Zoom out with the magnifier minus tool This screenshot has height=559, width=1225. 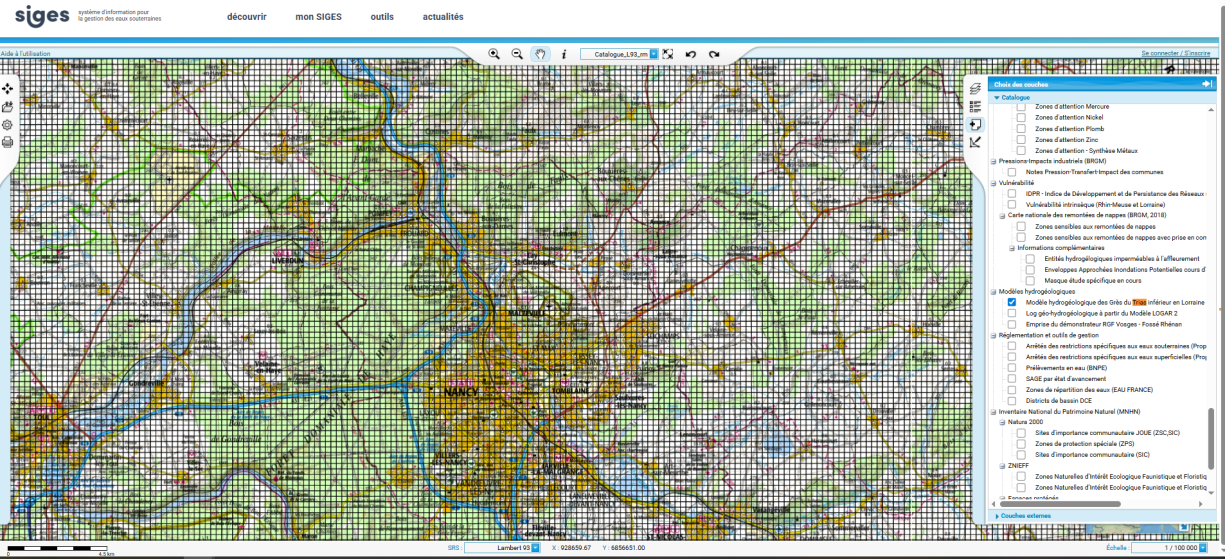click(517, 54)
